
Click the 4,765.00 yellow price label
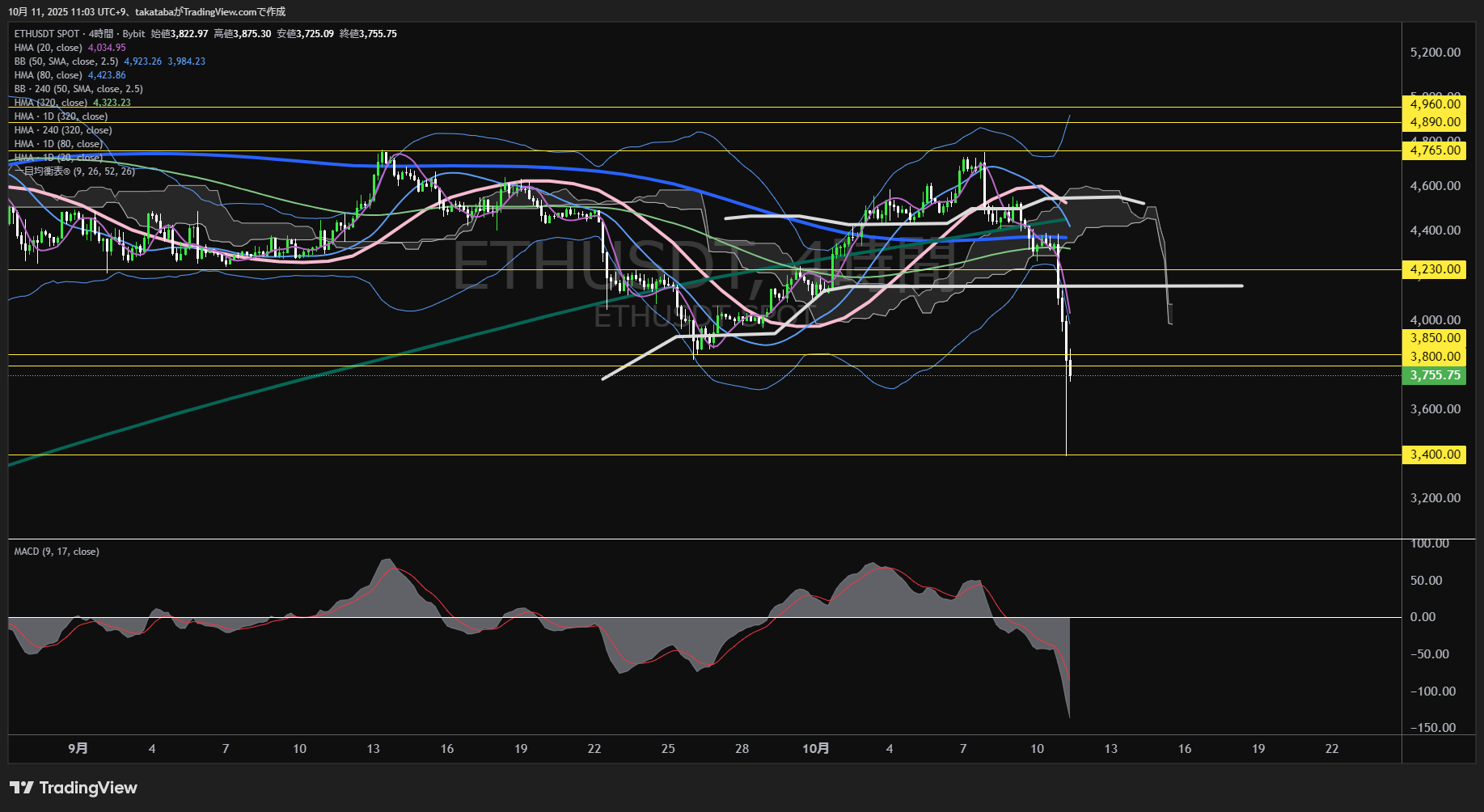tap(1435, 150)
